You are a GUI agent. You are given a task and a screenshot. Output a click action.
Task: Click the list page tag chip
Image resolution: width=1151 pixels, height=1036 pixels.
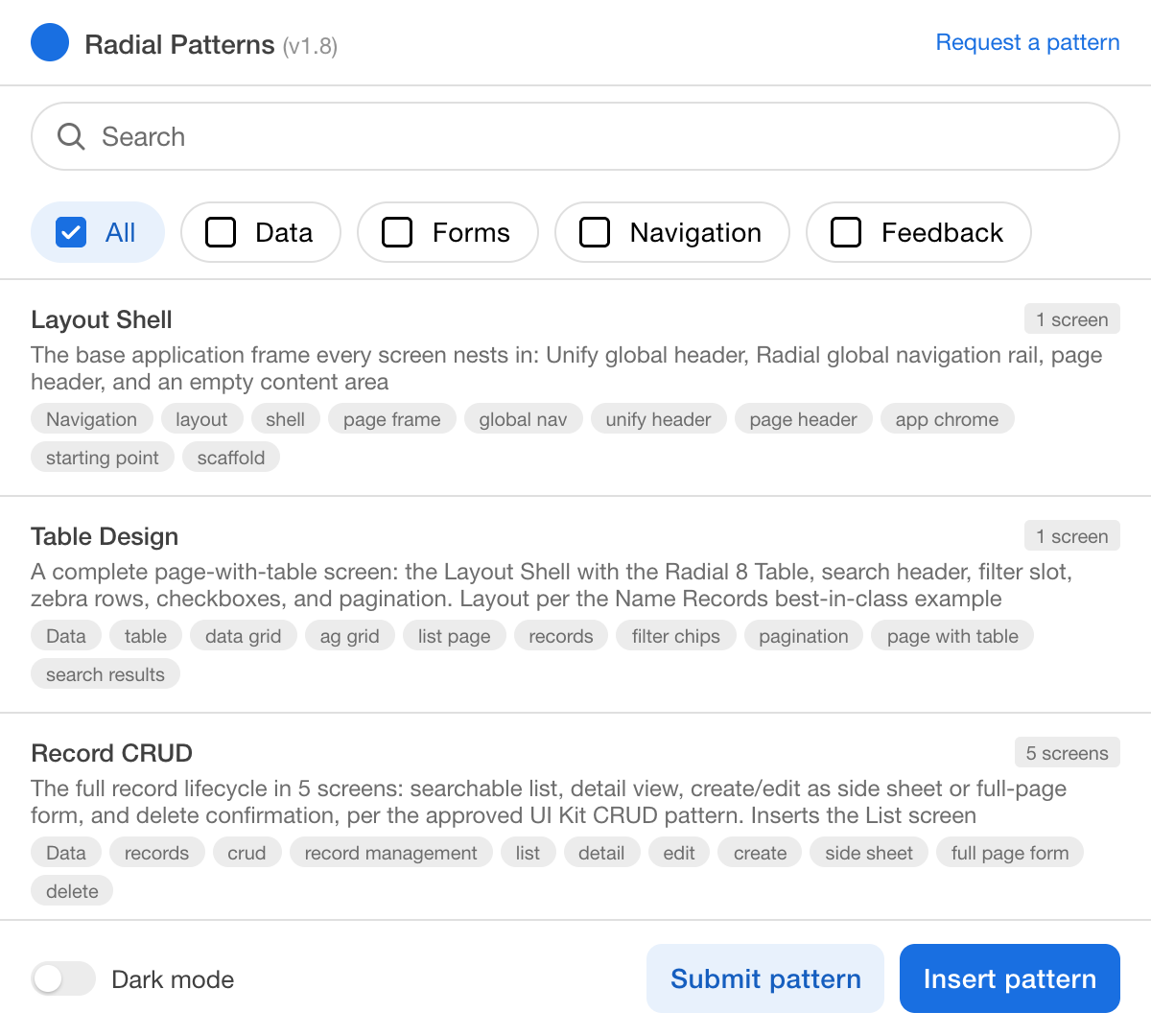455,636
